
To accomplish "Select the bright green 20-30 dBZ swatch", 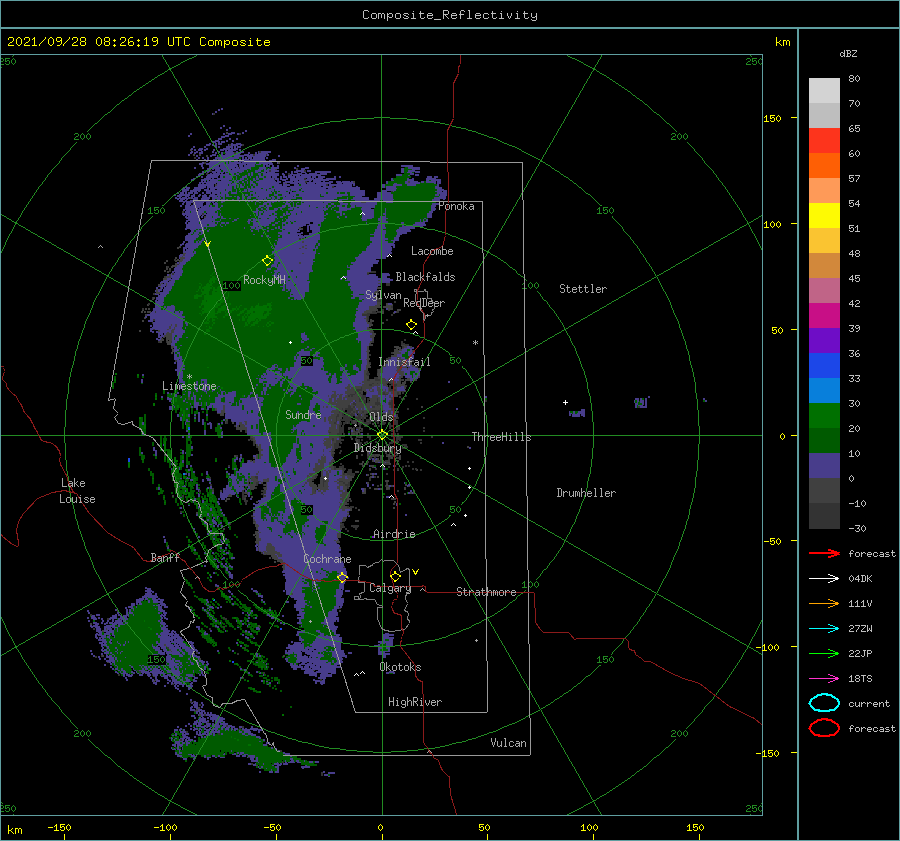I will click(824, 415).
